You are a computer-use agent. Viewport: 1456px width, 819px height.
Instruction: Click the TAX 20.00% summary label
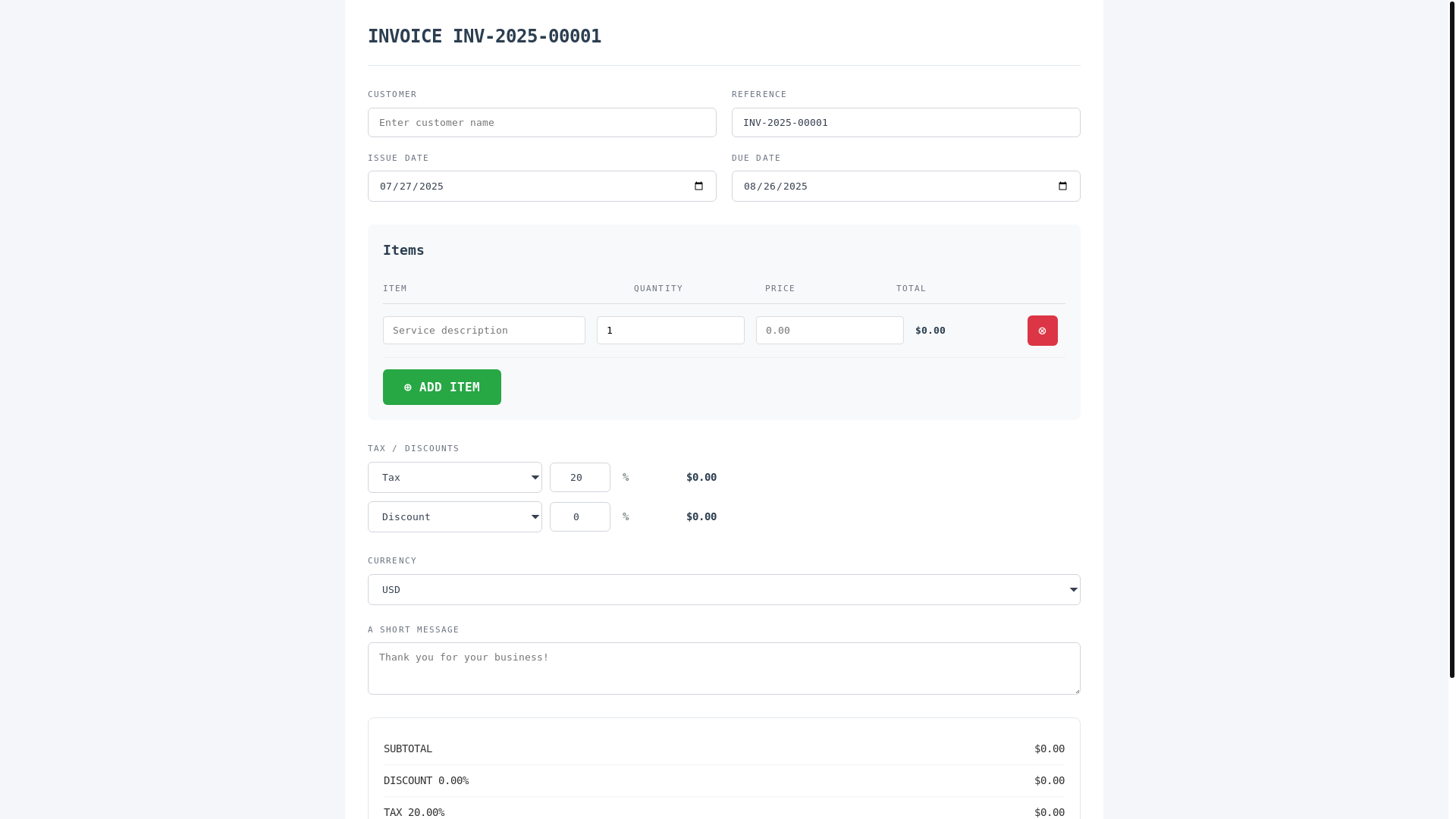tap(414, 813)
